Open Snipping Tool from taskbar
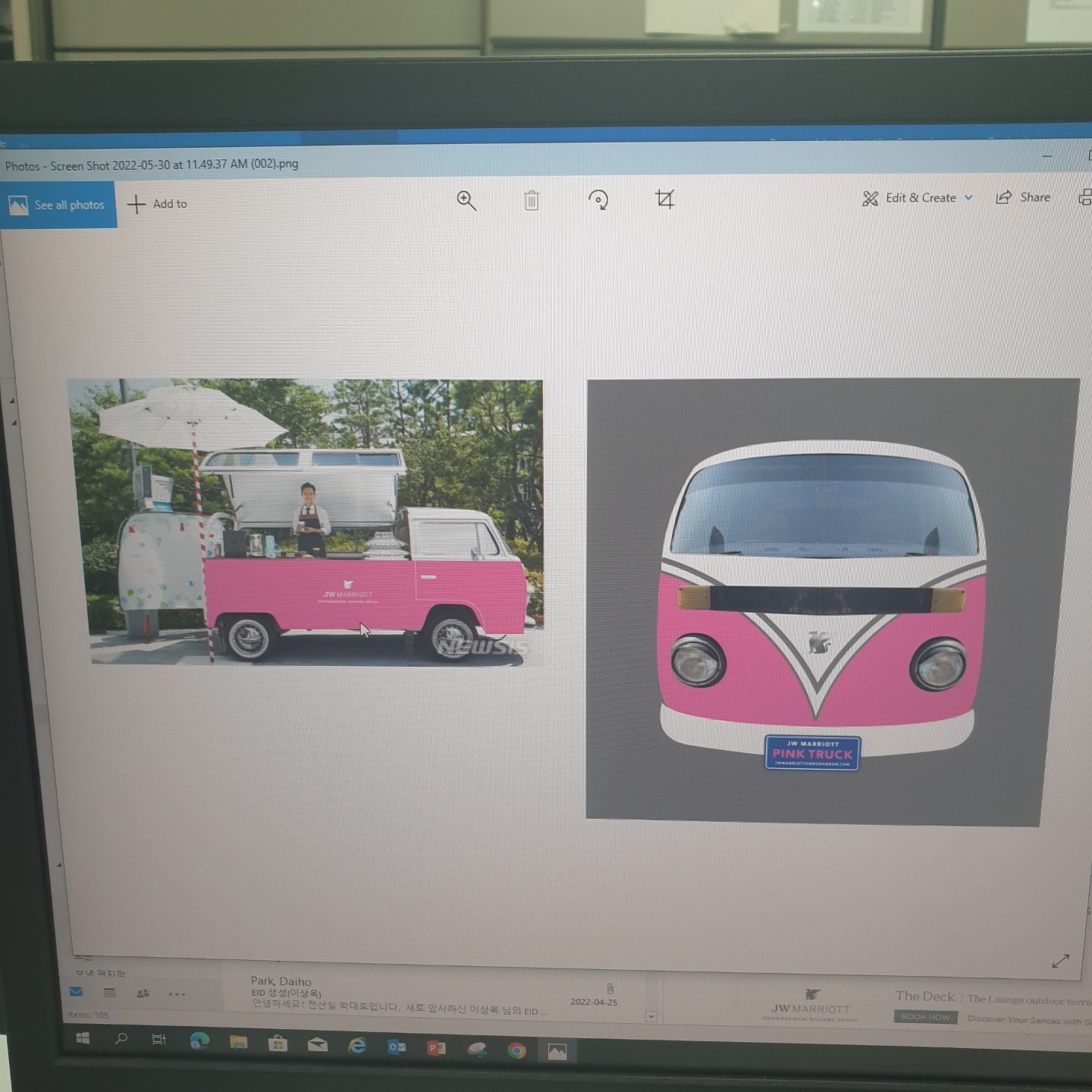 pyautogui.click(x=476, y=1050)
